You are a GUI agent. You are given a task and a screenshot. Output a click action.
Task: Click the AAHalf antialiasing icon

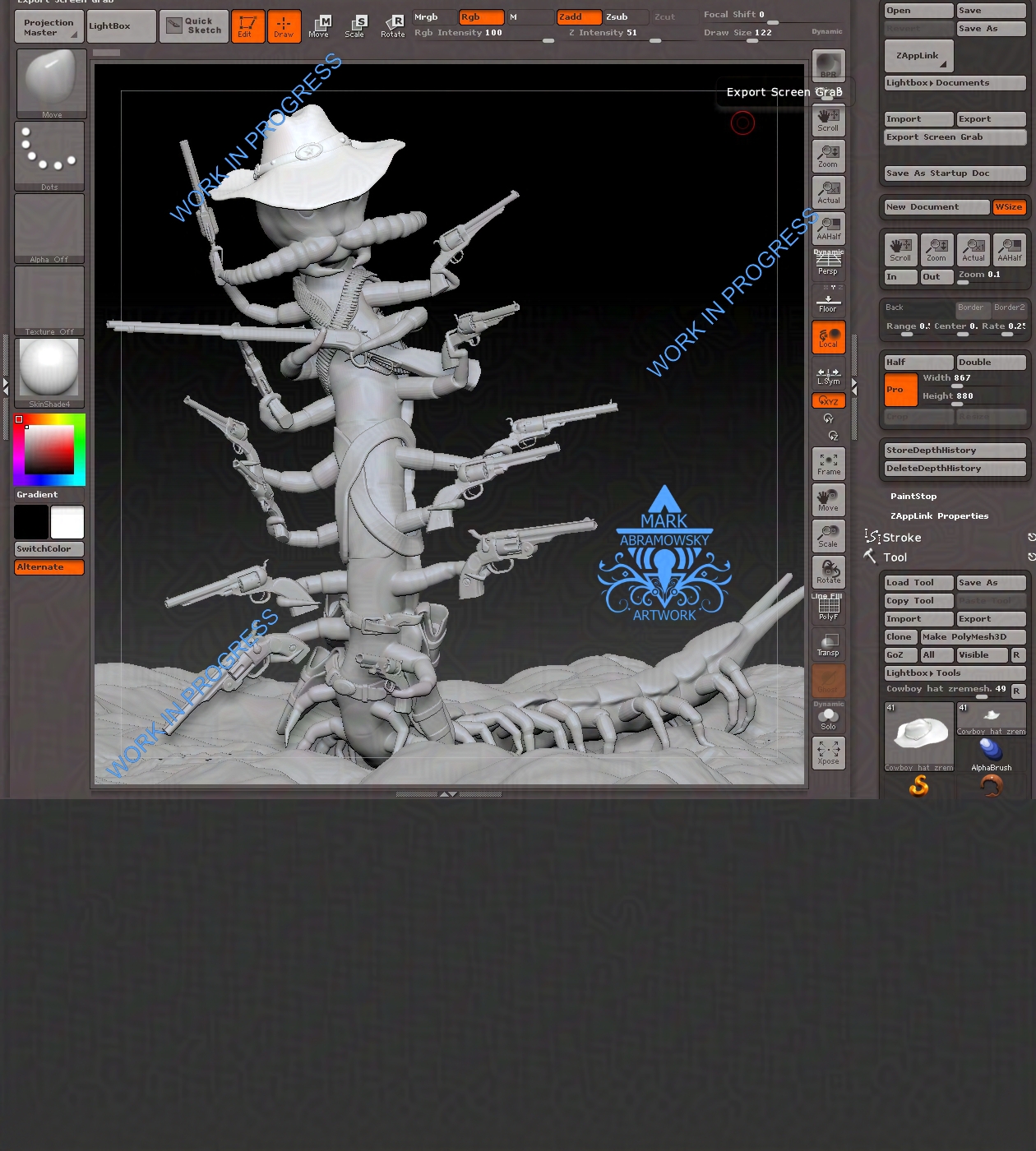[828, 229]
